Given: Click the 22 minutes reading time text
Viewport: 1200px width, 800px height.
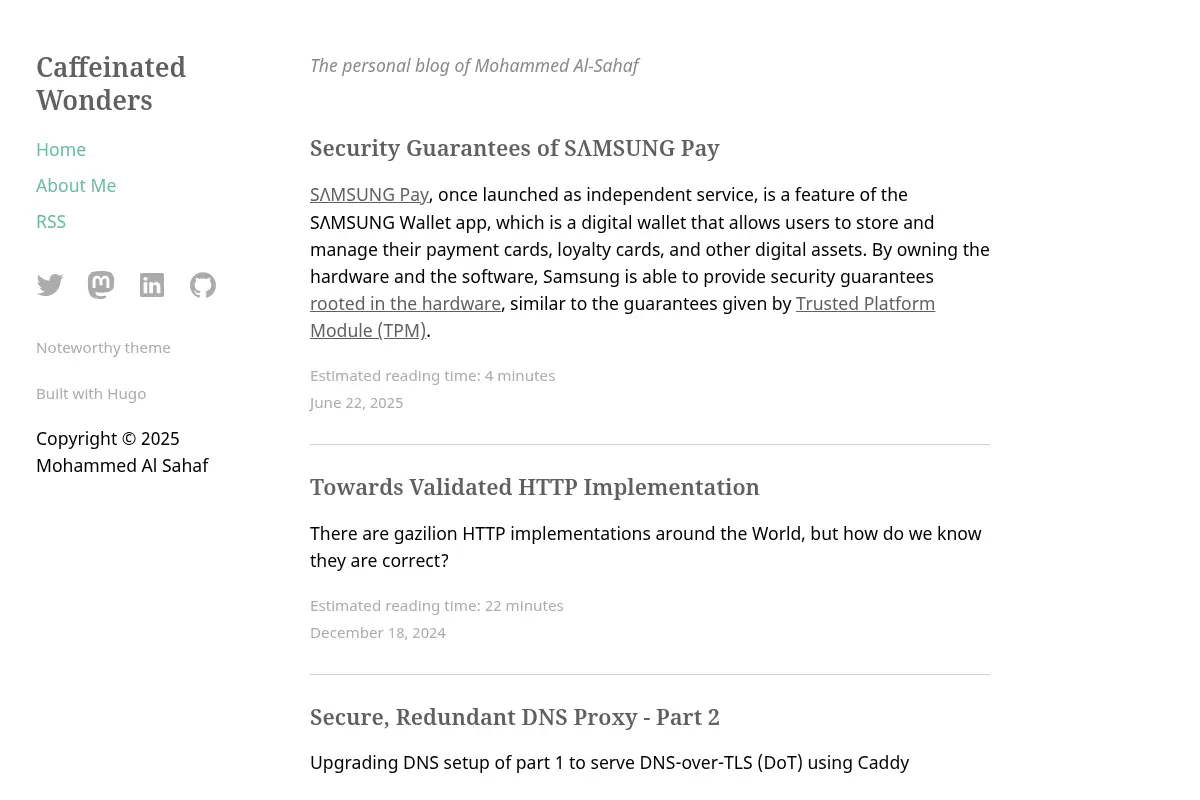Looking at the screenshot, I should point(524,605).
